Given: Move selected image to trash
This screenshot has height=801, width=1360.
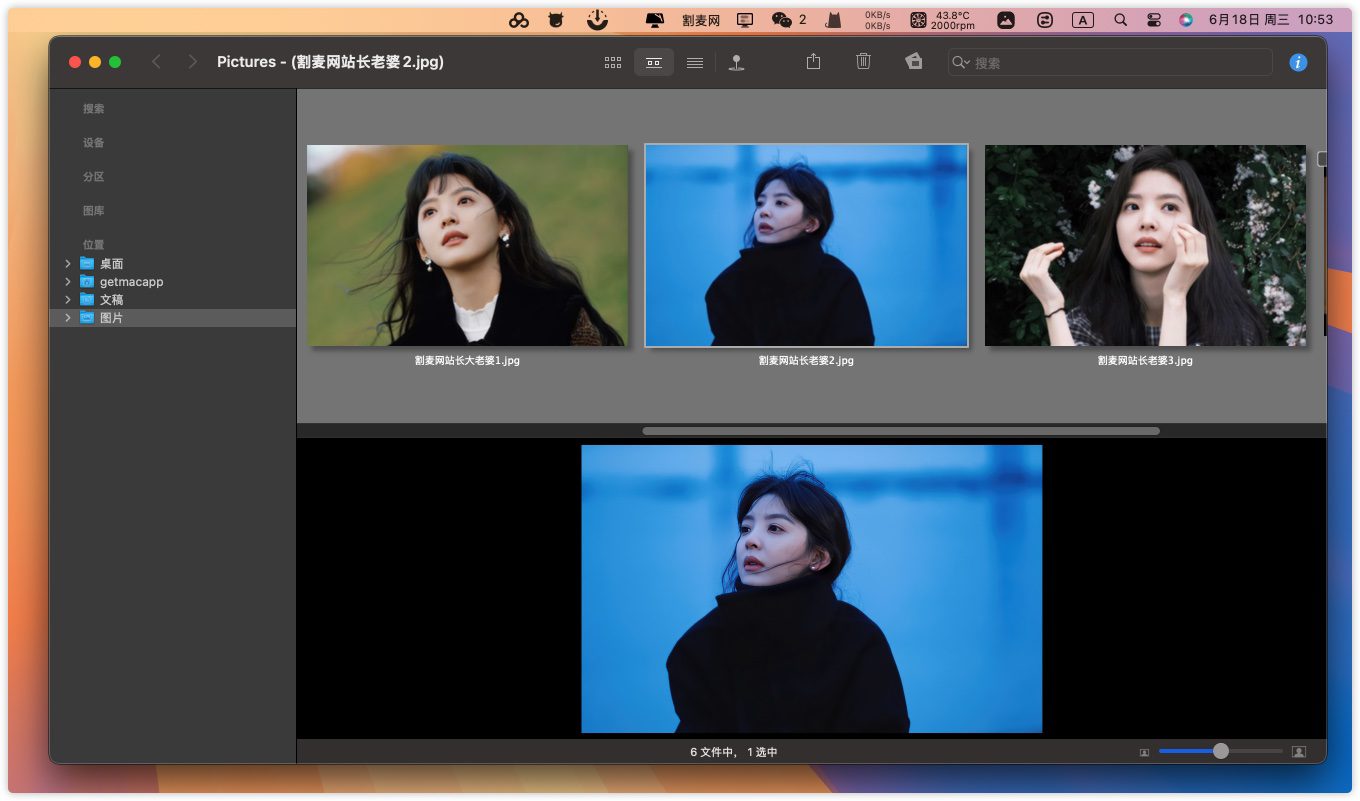Looking at the screenshot, I should pos(863,62).
